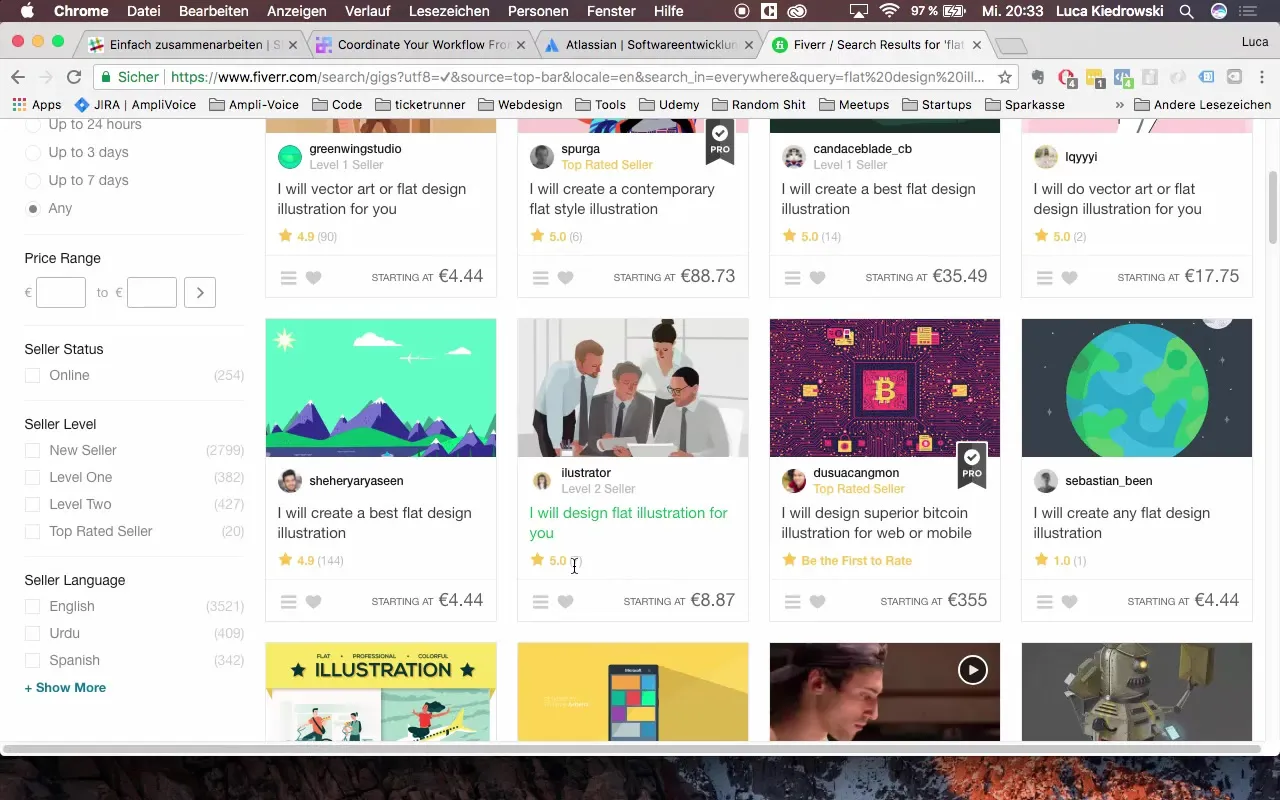Viewport: 1280px width, 800px height.
Task: Open the Udemy bookmarks folder
Action: pos(672,104)
